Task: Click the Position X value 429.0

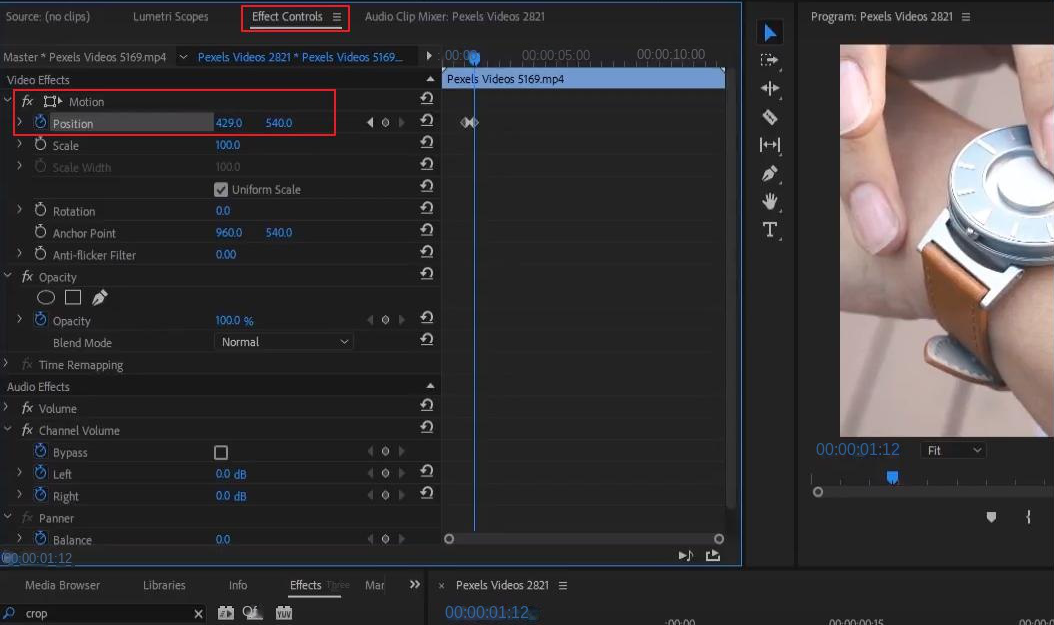Action: pyautogui.click(x=229, y=123)
